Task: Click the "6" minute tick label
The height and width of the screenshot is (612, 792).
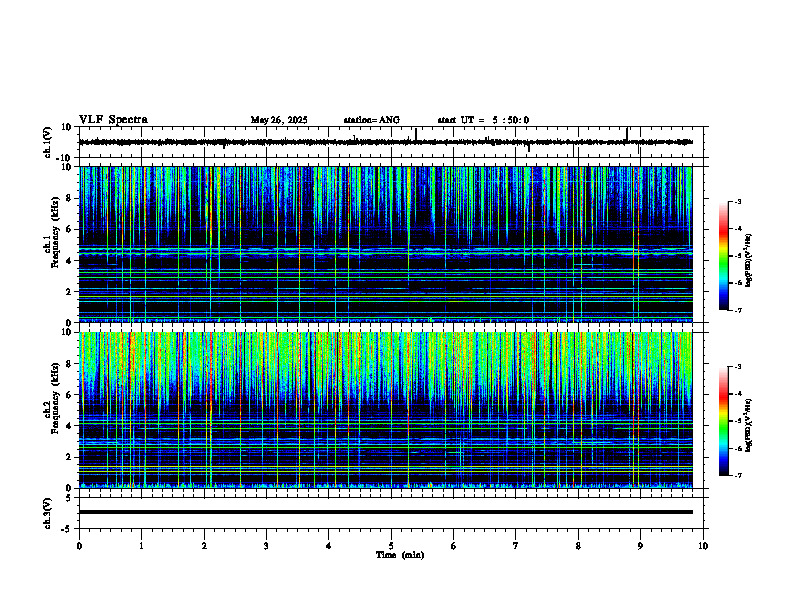Action: click(454, 546)
